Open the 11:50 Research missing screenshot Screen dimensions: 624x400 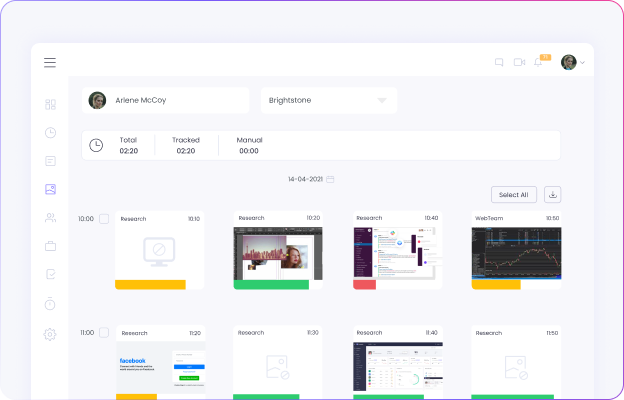(517, 367)
